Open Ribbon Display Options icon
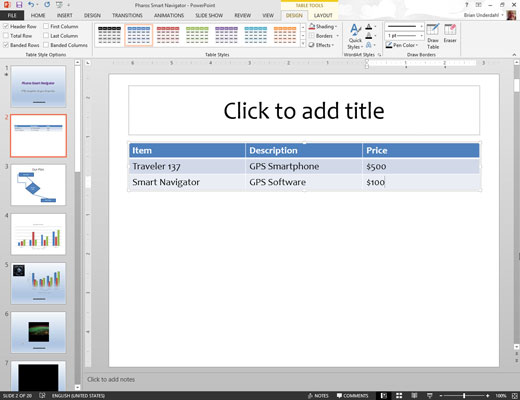This screenshot has height=400, width=520. point(479,5)
